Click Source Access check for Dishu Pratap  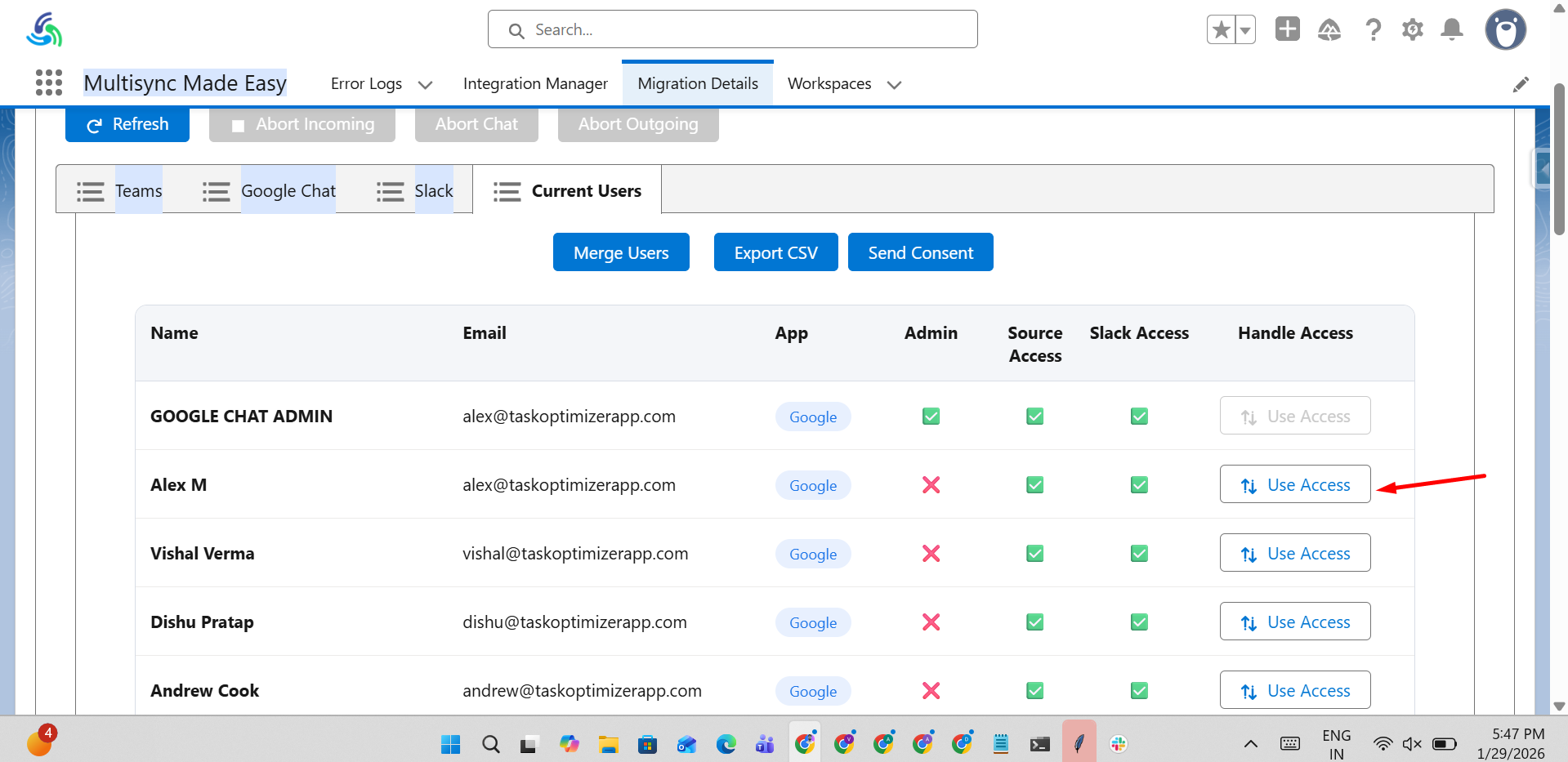[x=1035, y=622]
